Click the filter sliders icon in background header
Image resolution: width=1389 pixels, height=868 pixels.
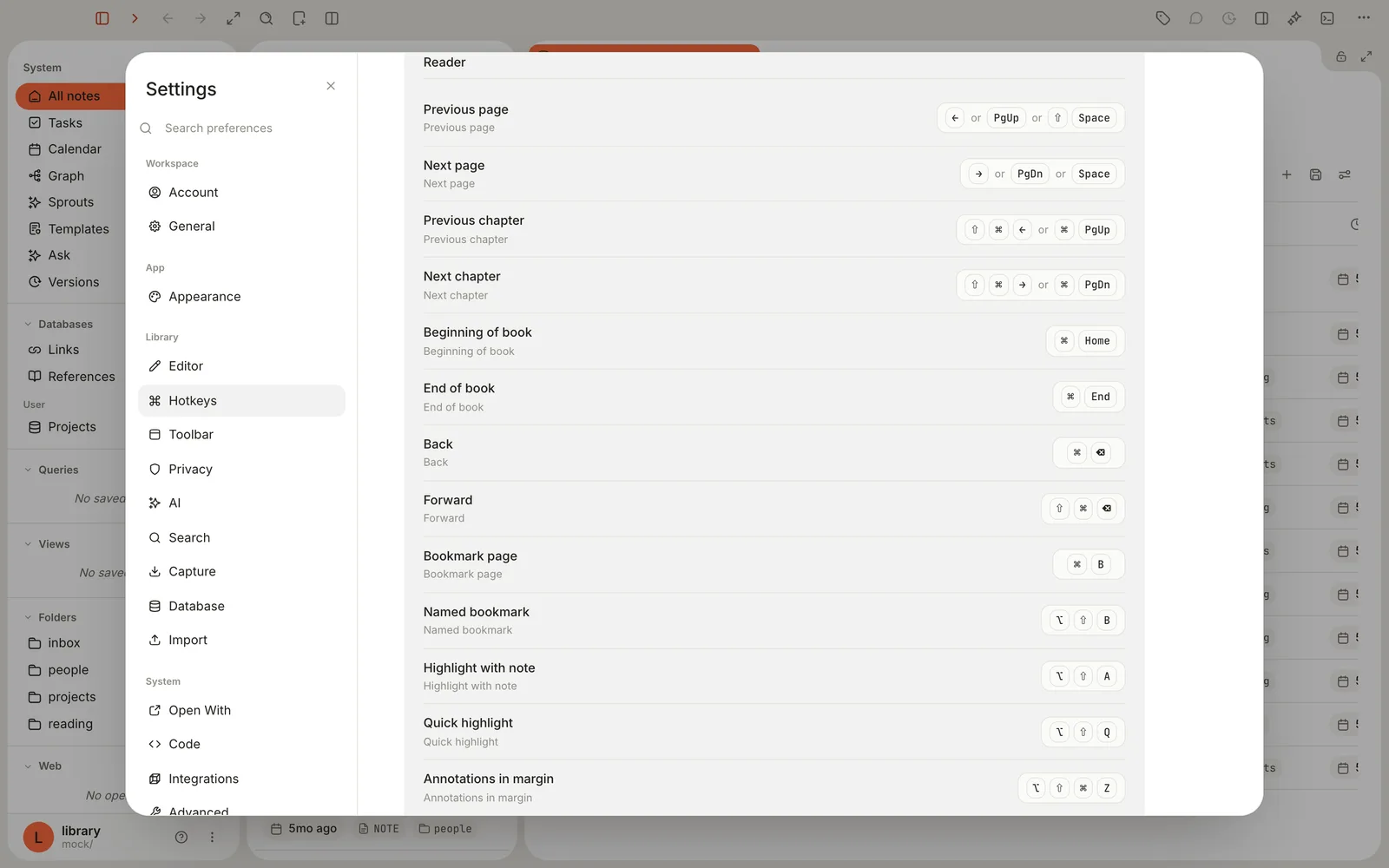point(1345,174)
